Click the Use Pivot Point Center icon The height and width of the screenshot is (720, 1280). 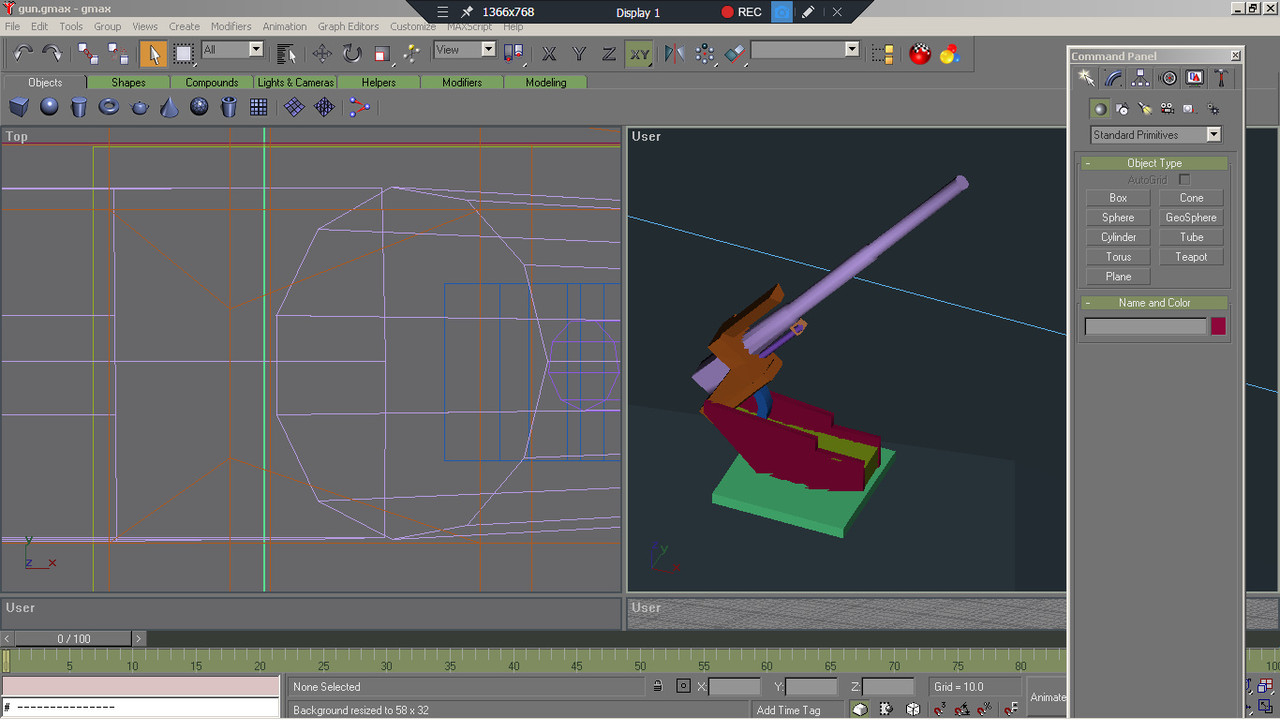click(x=514, y=53)
